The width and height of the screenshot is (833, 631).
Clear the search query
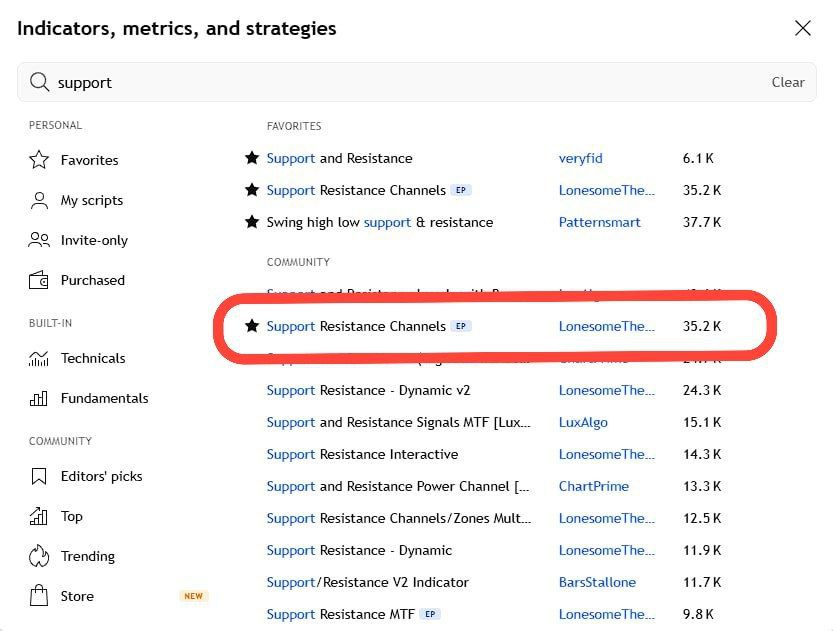pos(788,82)
